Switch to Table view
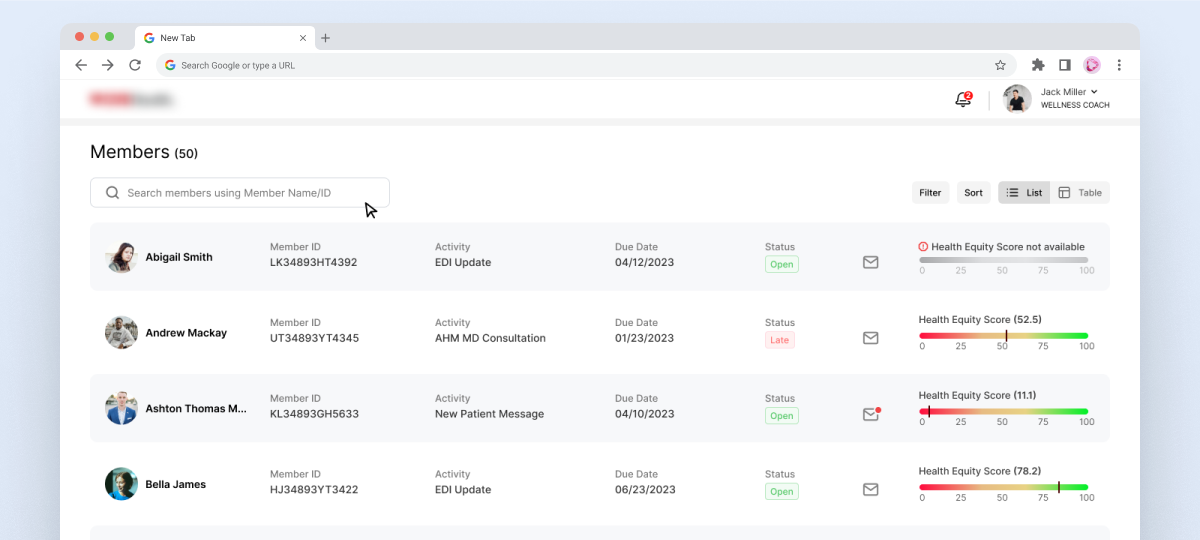Viewport: 1200px width, 540px height. pos(1080,193)
